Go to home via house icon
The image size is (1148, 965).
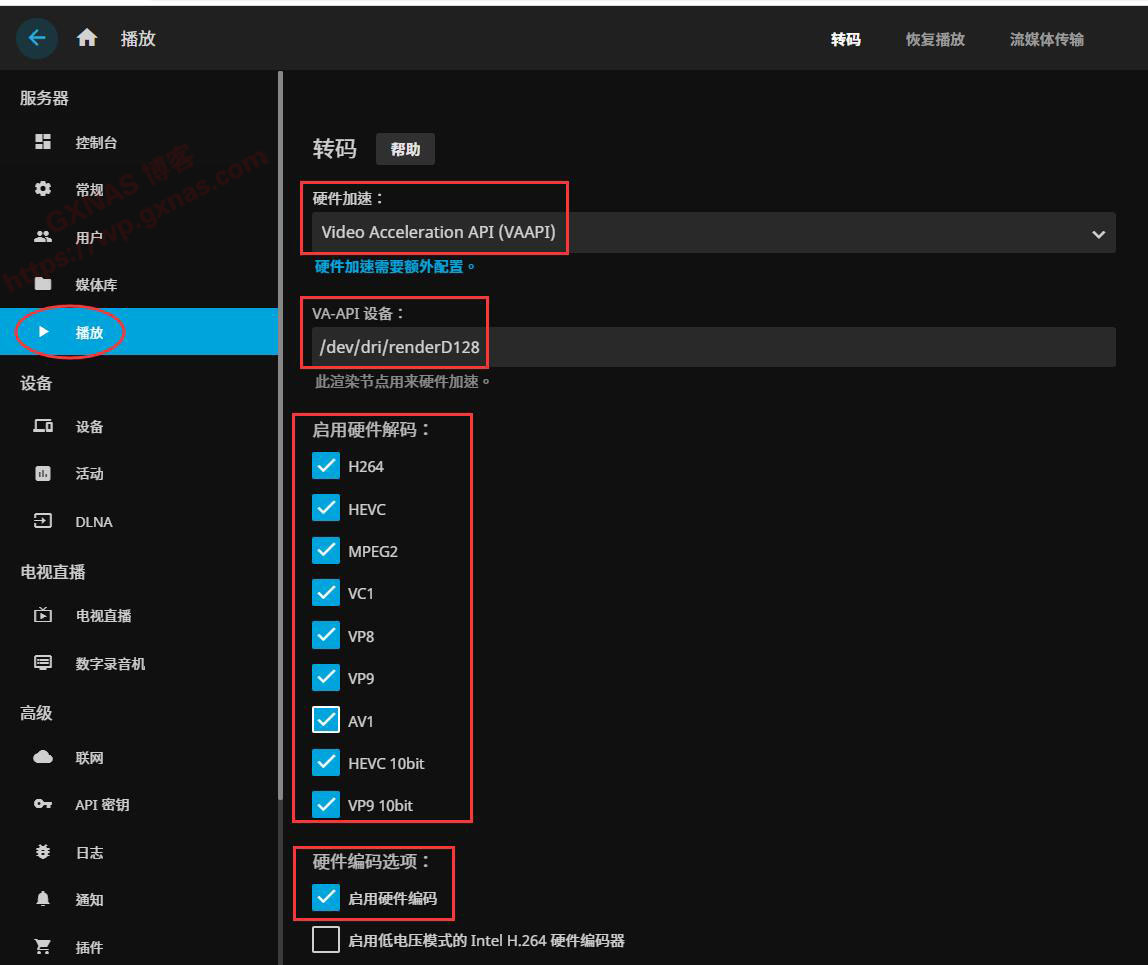[87, 38]
